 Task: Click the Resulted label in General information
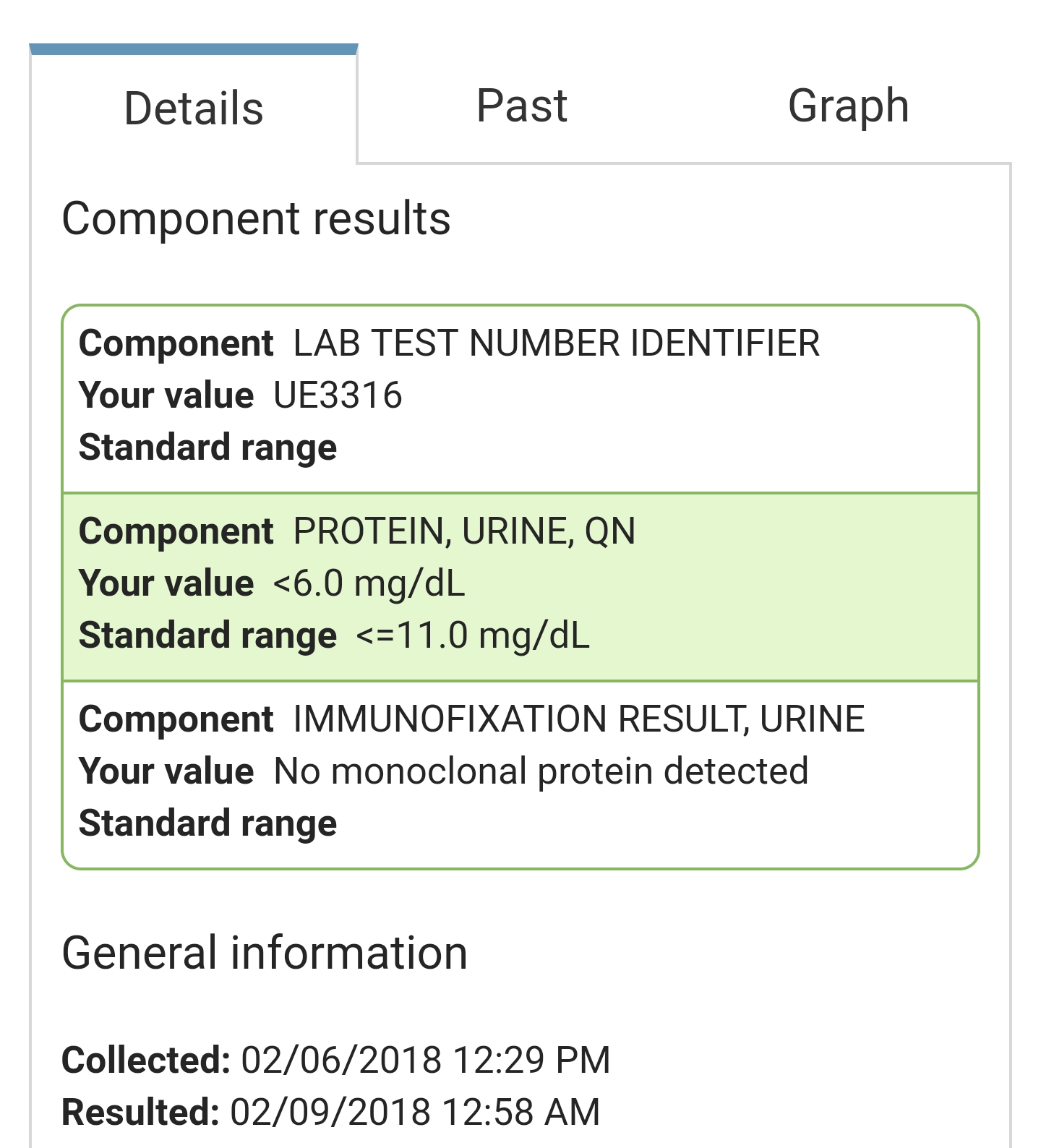[x=140, y=1112]
